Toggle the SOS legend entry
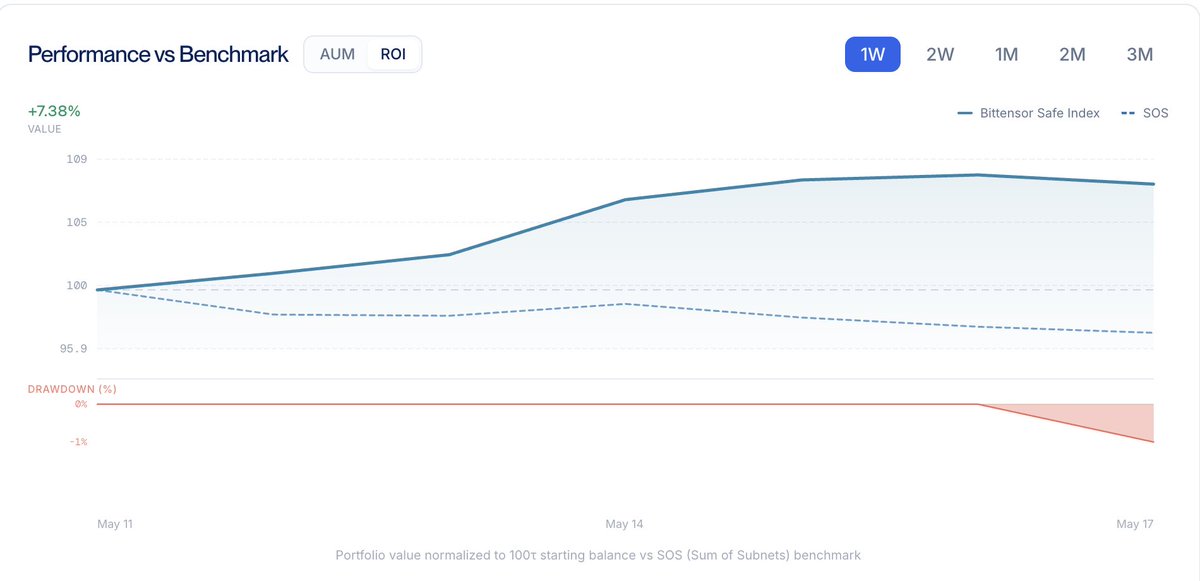This screenshot has width=1200, height=581. pos(1145,113)
